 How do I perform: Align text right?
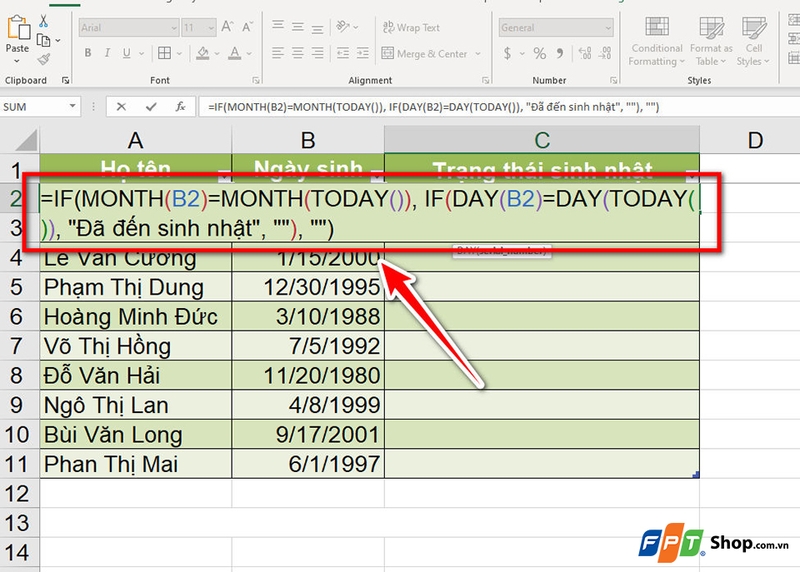pos(317,53)
